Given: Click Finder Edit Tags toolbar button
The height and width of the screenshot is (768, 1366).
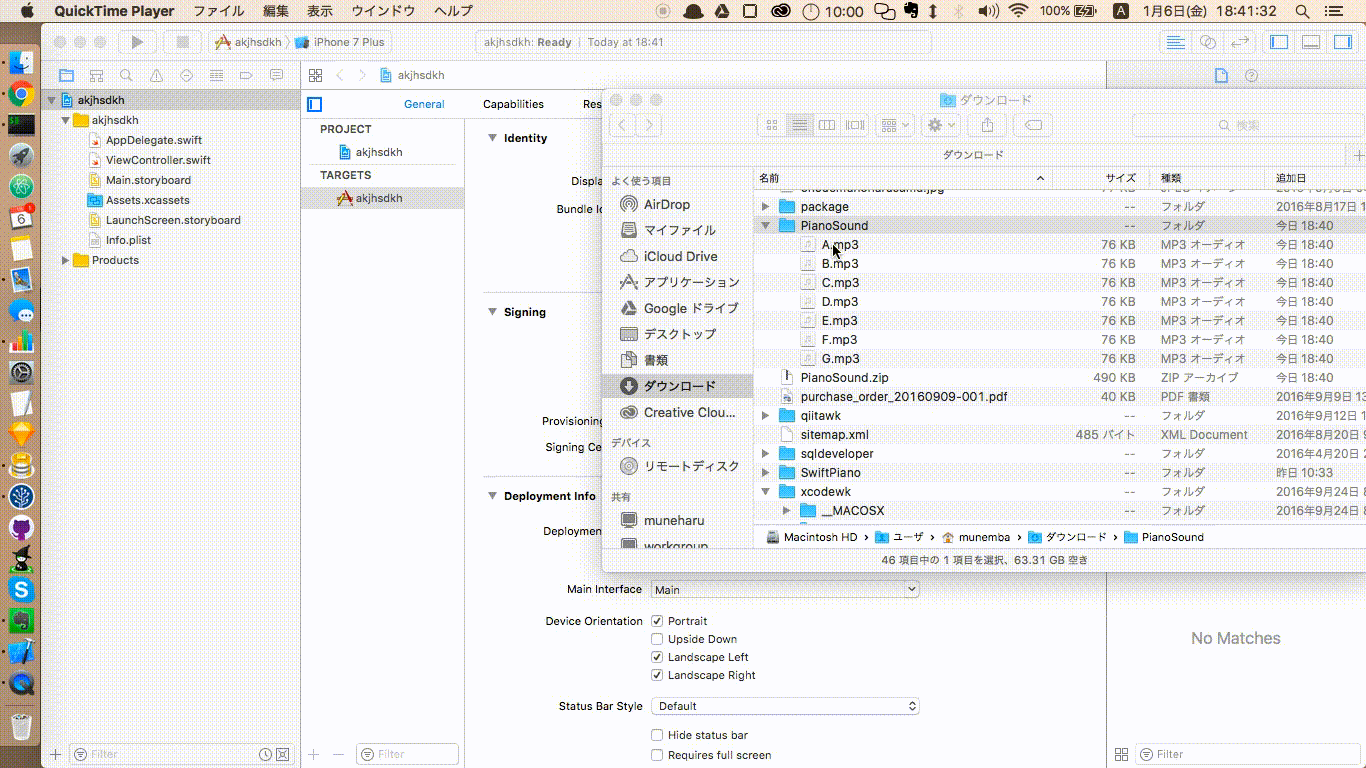Looking at the screenshot, I should 1034,125.
